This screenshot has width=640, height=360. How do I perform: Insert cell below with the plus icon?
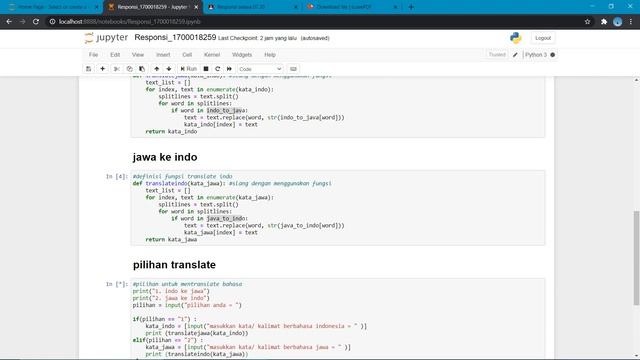102,69
